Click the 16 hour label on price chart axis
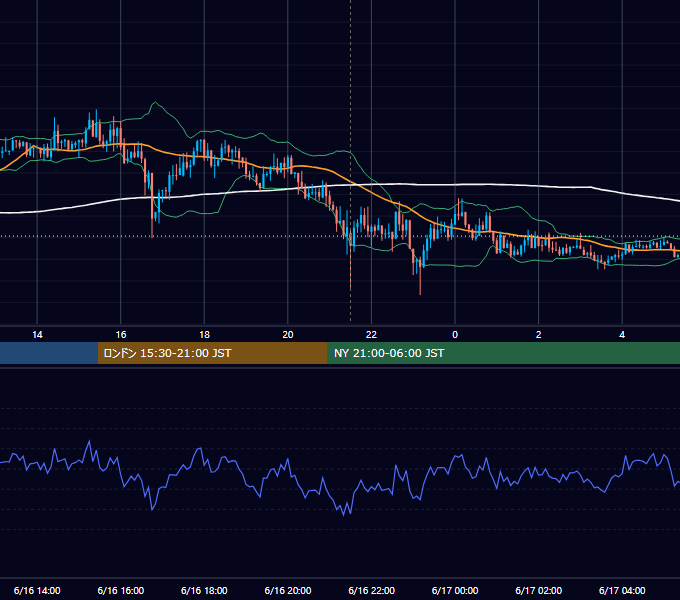 [x=121, y=335]
